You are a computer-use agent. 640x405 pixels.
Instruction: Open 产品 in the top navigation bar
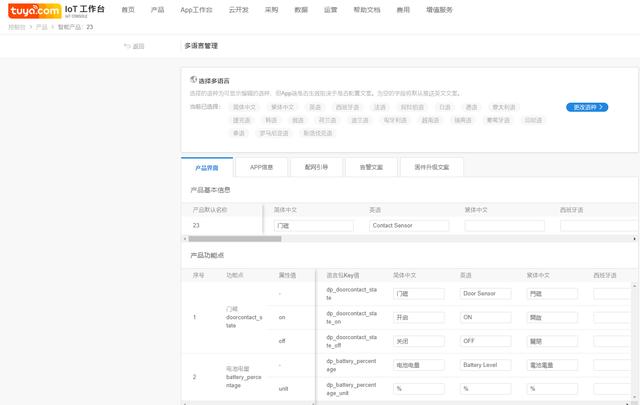pos(157,10)
